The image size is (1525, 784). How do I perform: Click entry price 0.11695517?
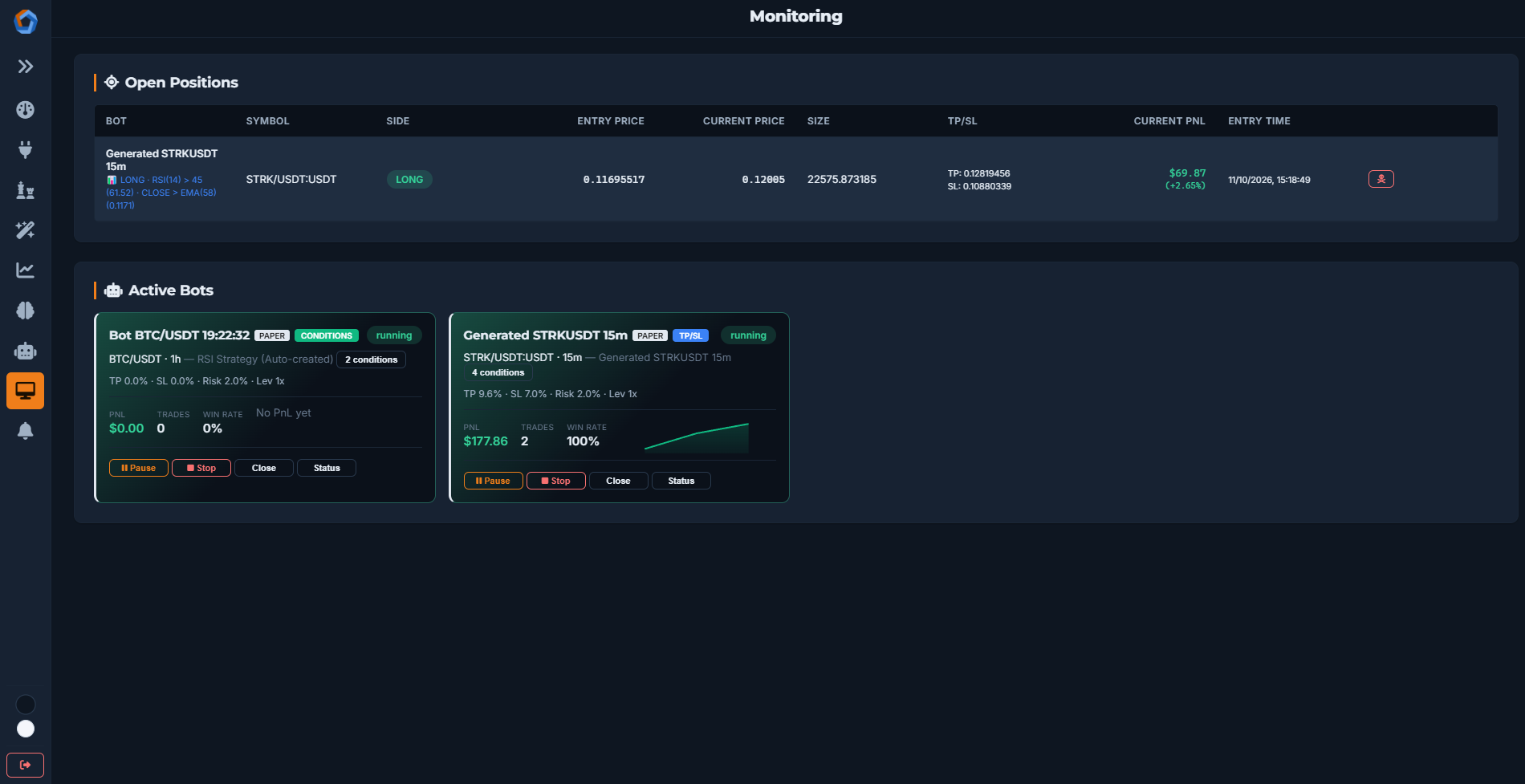coord(614,180)
